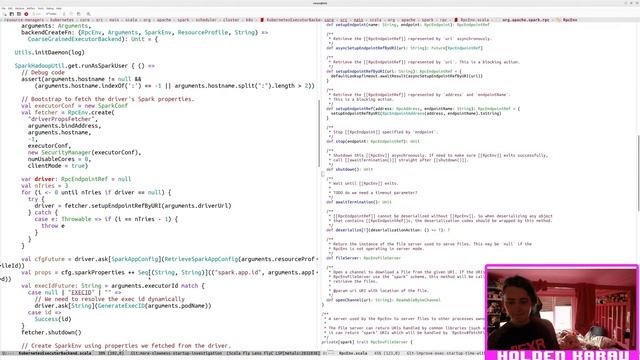Screen dimensions: 640x360
Task: Click the "driverPropsFetcher" string literal
Action: click(63, 119)
